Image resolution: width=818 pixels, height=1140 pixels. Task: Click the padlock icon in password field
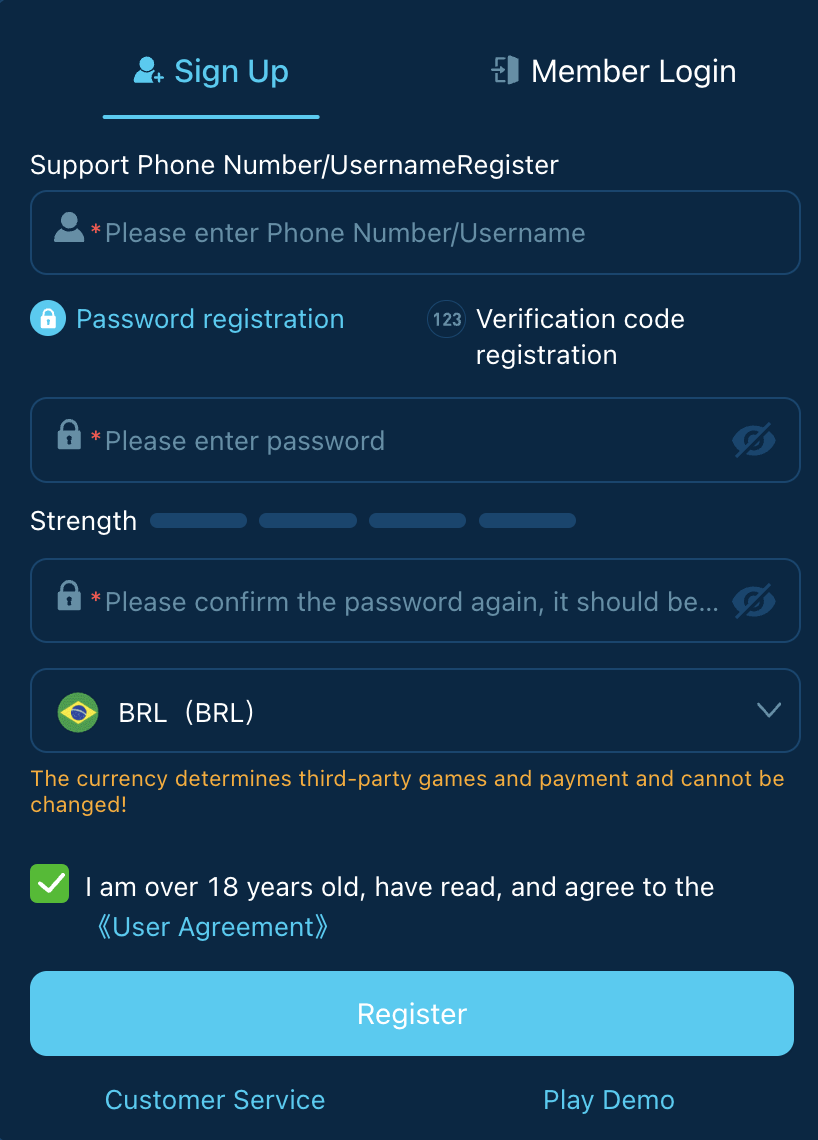pyautogui.click(x=69, y=435)
